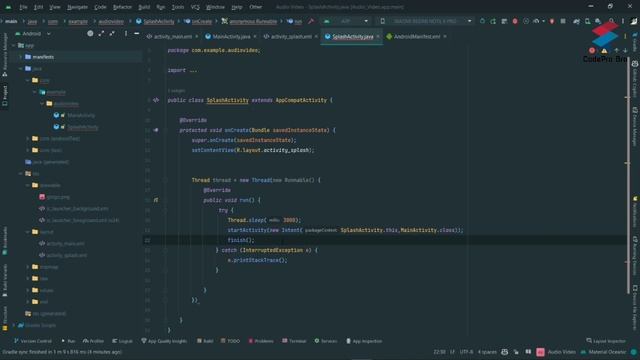Open the Version Control tool window
The image size is (640, 360).
click(33, 341)
